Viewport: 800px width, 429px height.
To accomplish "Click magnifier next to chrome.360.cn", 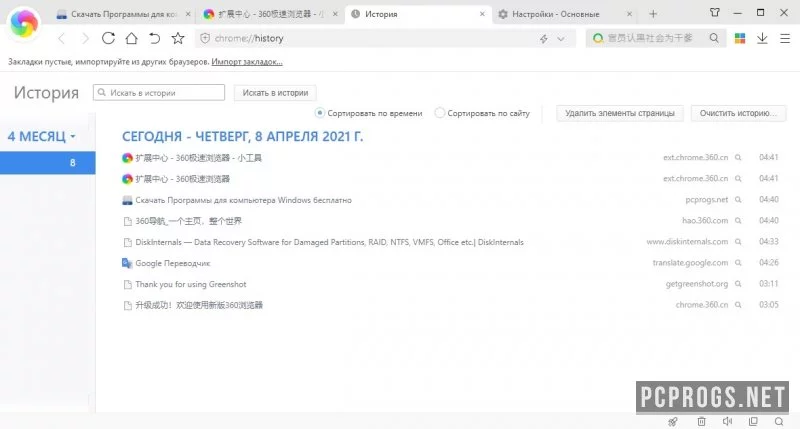I will [738, 305].
